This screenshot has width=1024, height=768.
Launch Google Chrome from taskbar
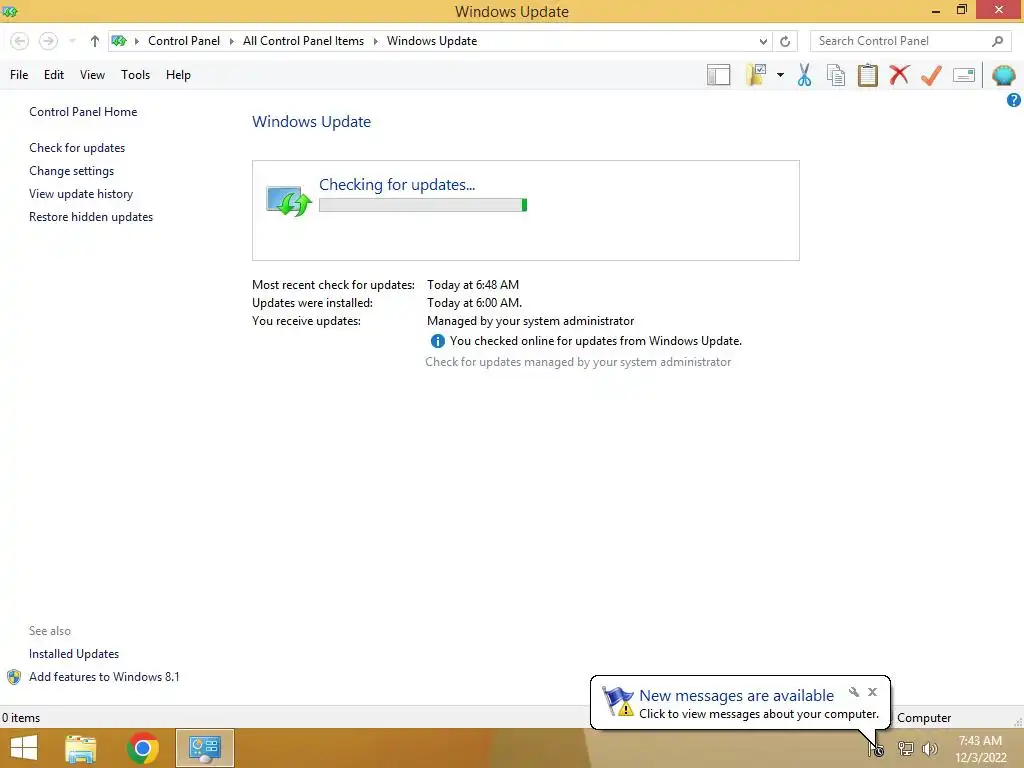[143, 748]
